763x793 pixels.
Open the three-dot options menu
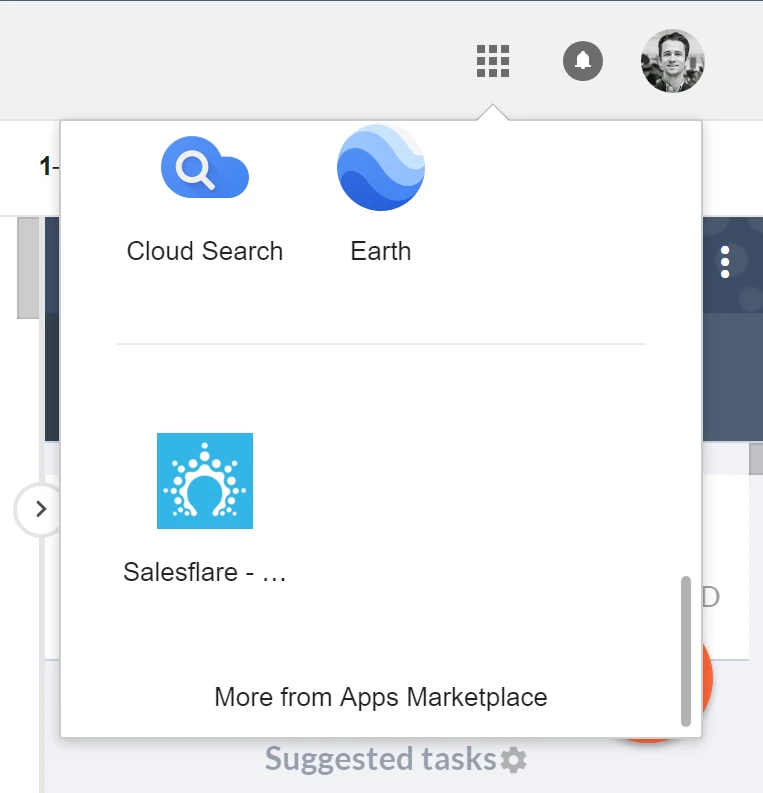(725, 262)
